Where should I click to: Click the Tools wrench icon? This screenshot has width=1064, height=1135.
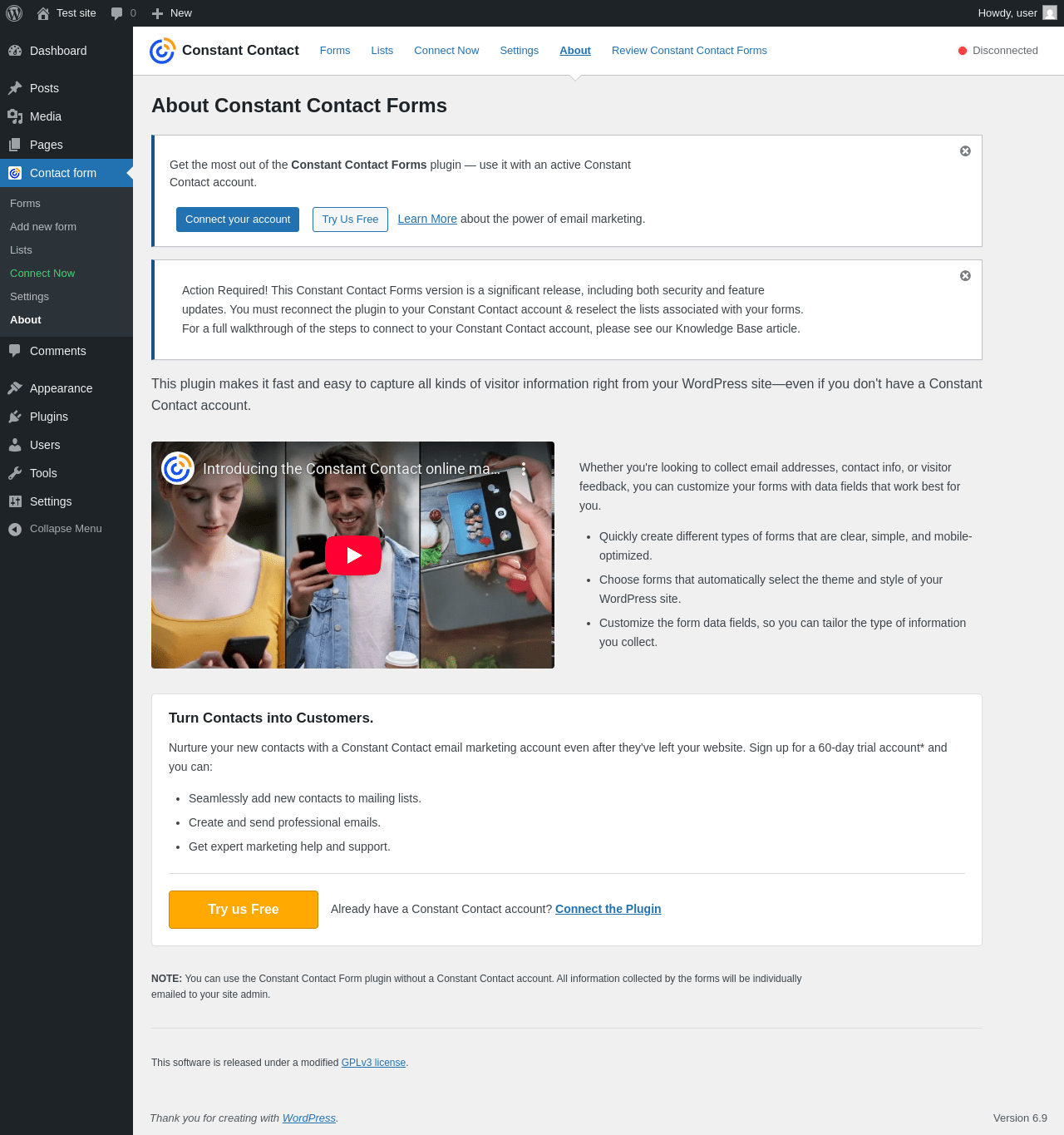click(x=15, y=473)
